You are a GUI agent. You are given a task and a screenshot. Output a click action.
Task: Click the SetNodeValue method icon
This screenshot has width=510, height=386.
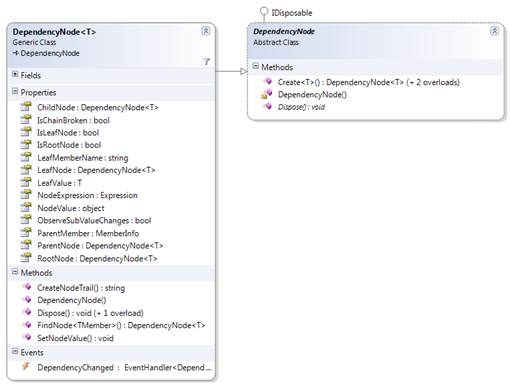27,337
